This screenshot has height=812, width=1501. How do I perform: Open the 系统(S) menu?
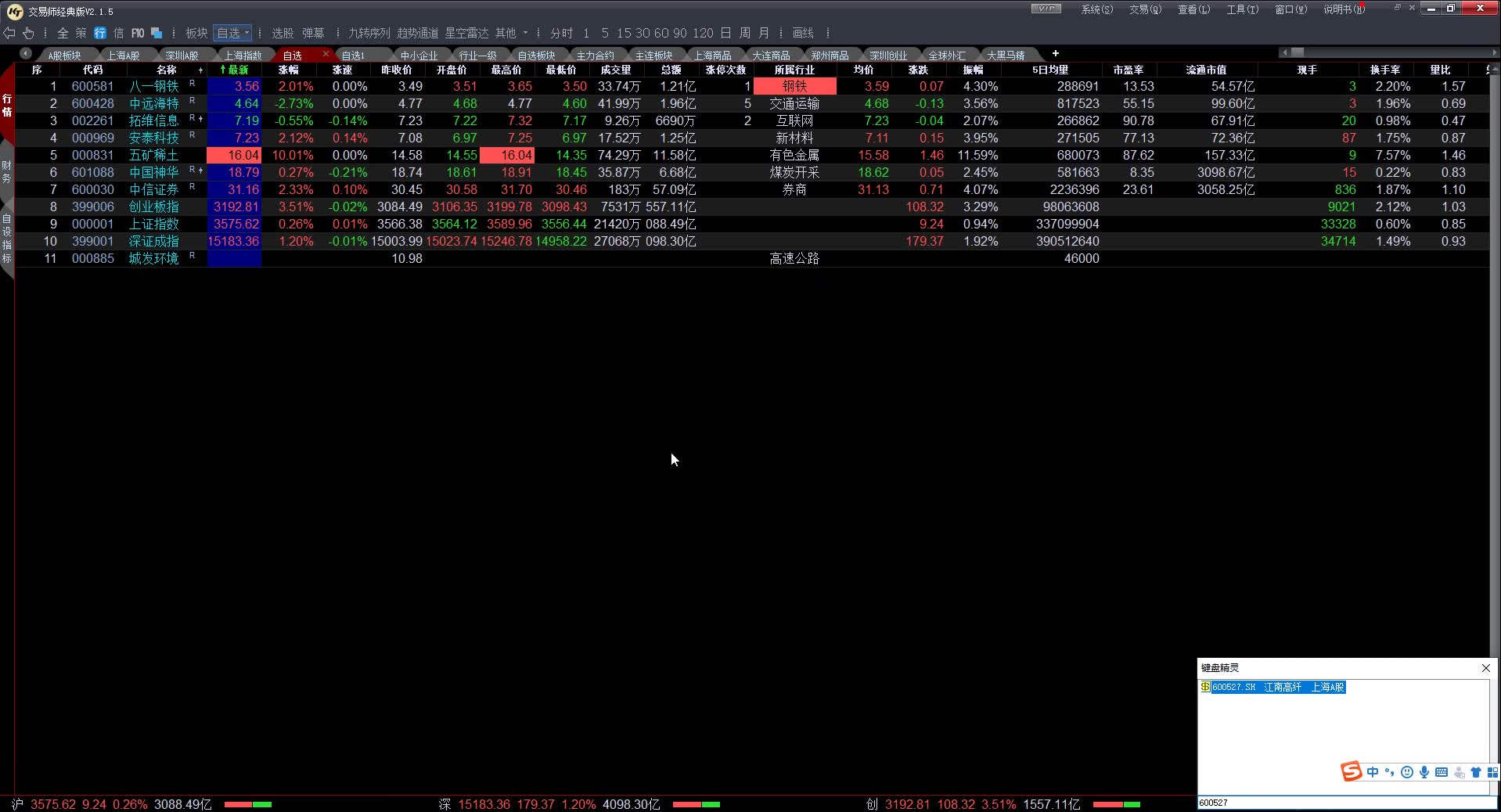[x=1096, y=9]
